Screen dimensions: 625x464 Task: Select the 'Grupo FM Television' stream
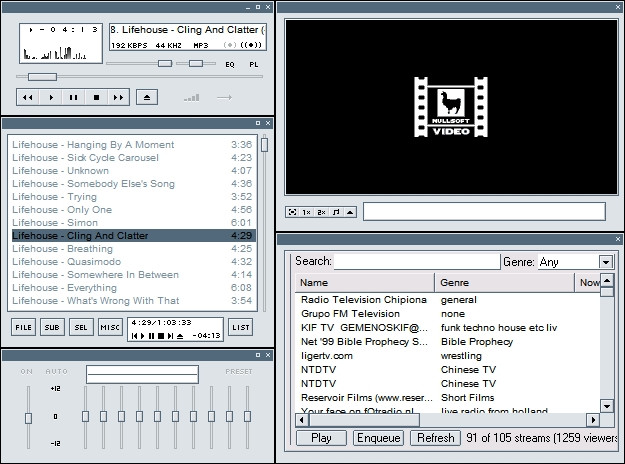pos(447,314)
